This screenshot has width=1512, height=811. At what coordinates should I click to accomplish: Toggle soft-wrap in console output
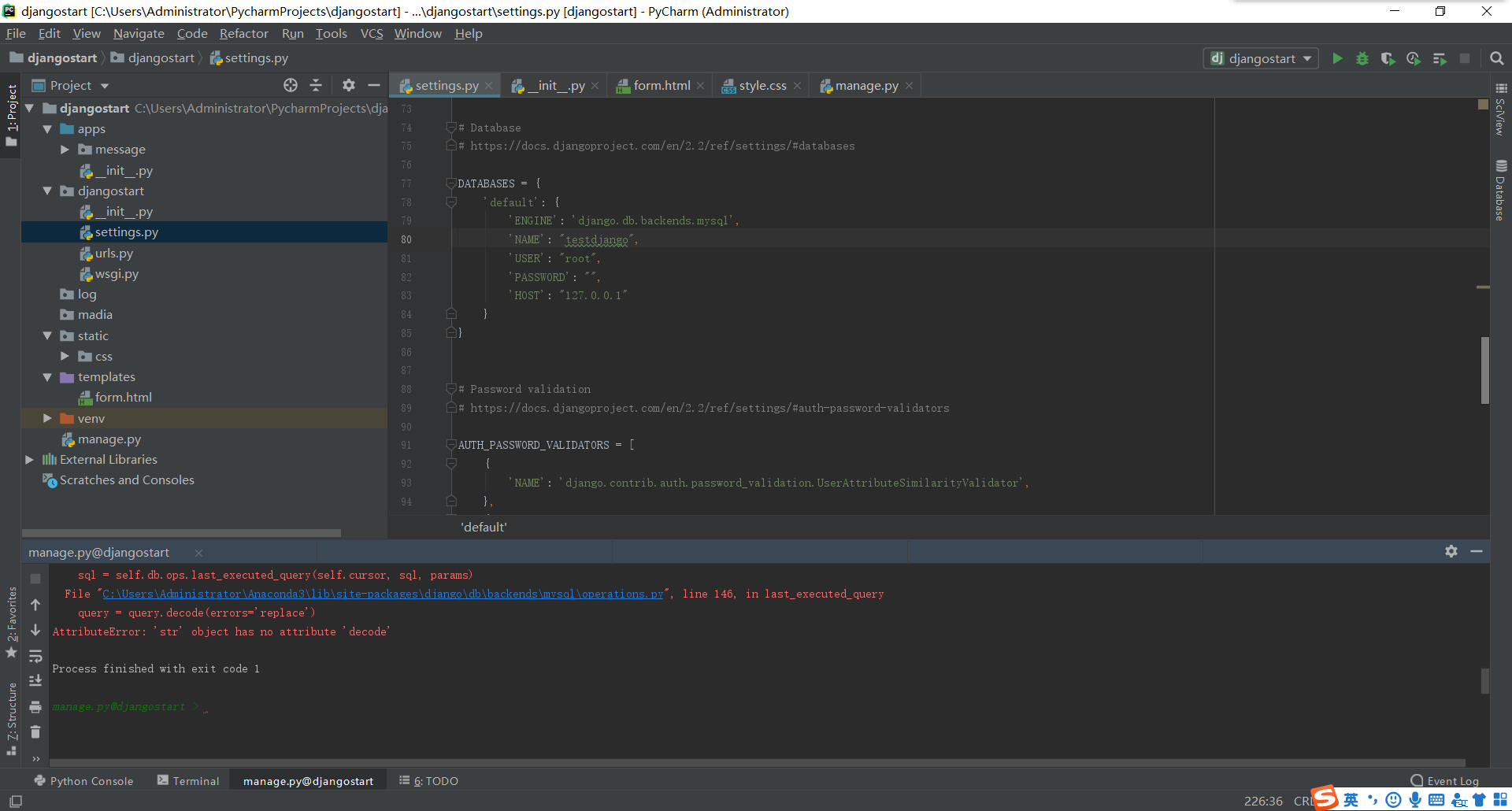point(35,656)
